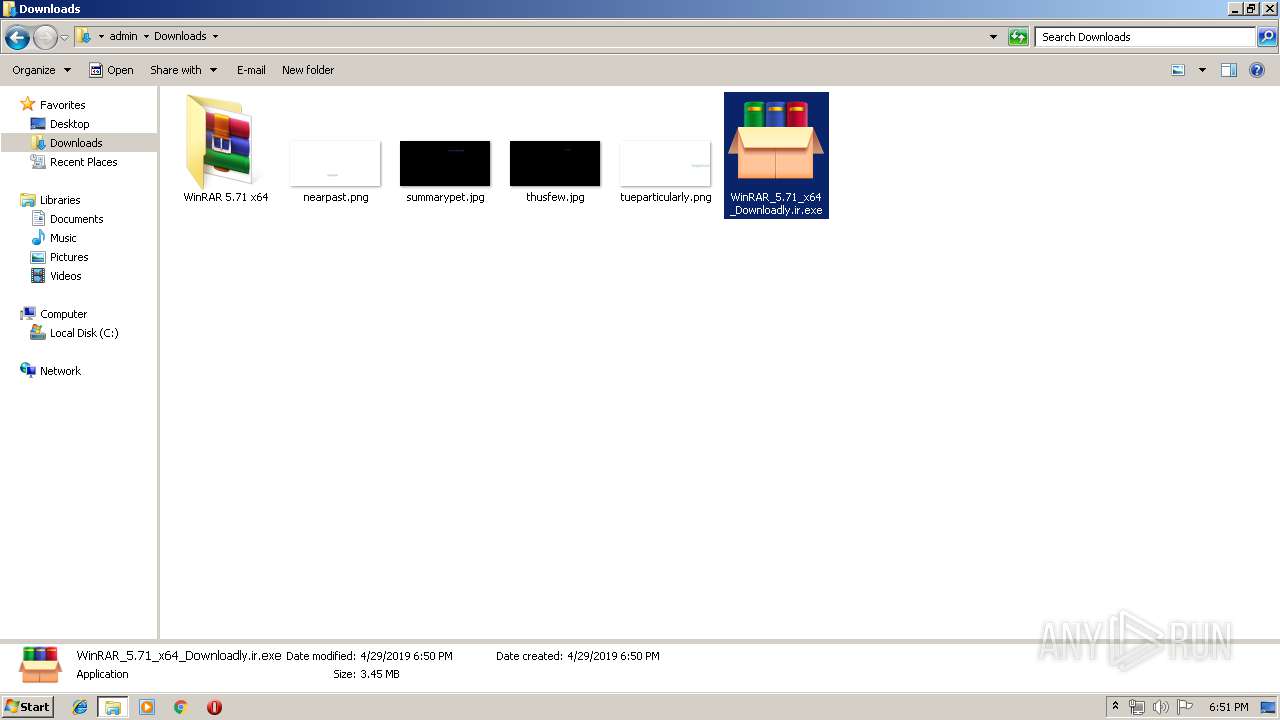Click the network tray icon

1137,707
